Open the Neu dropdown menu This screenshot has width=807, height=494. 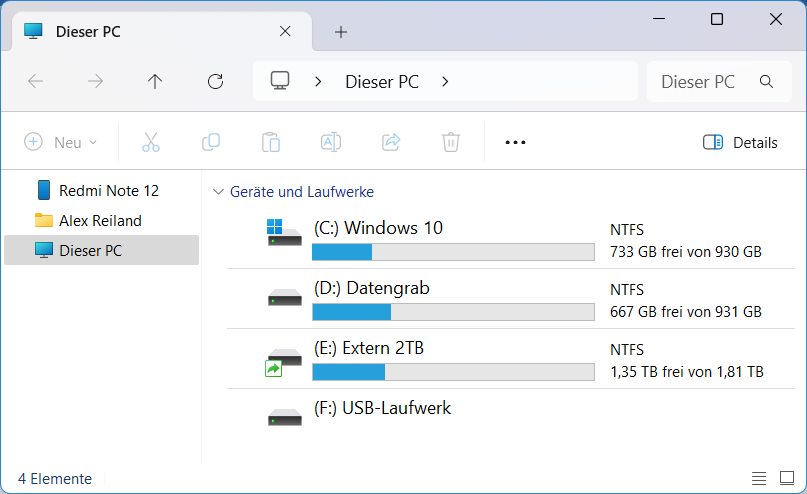(x=61, y=142)
